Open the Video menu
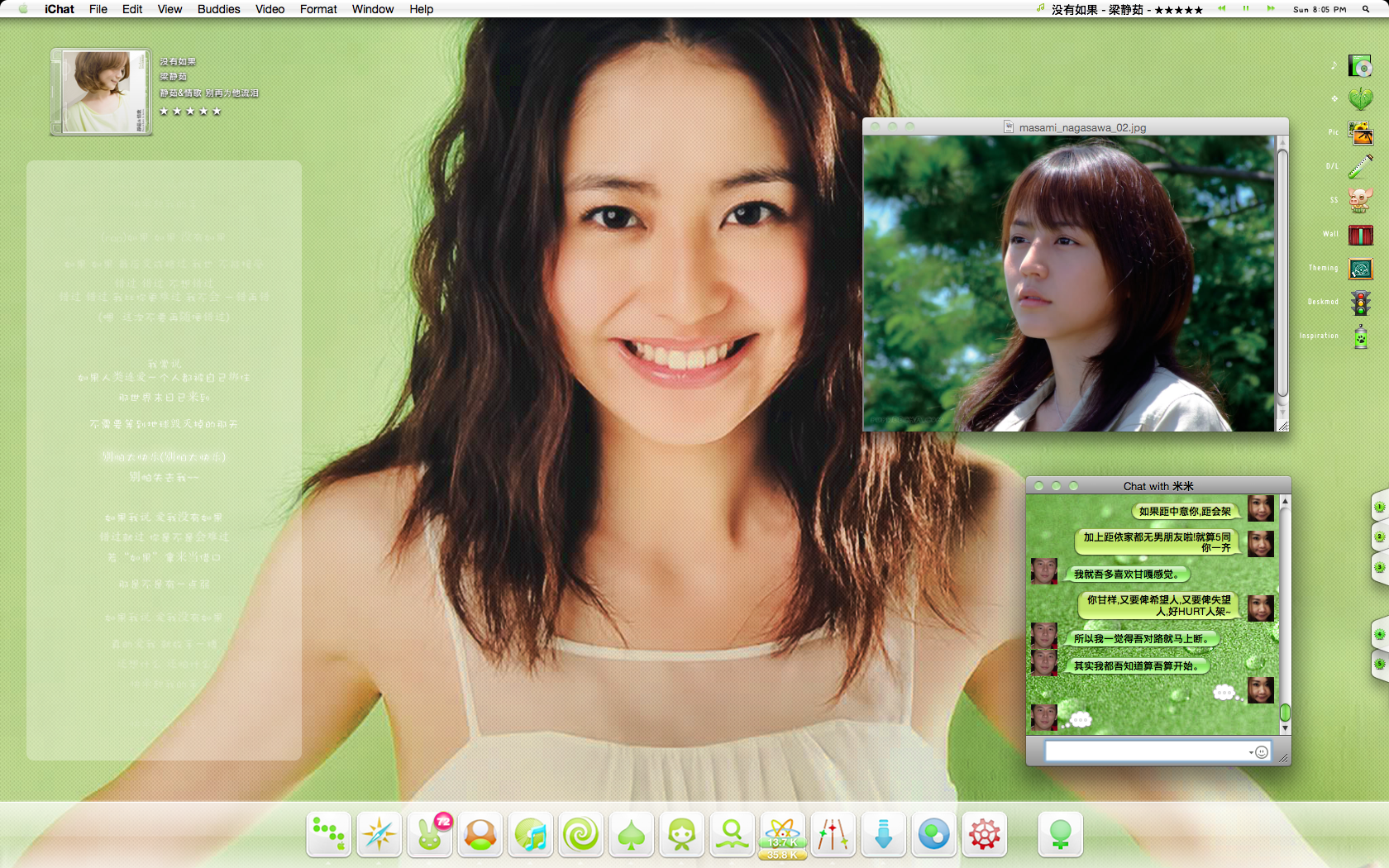 [270, 9]
